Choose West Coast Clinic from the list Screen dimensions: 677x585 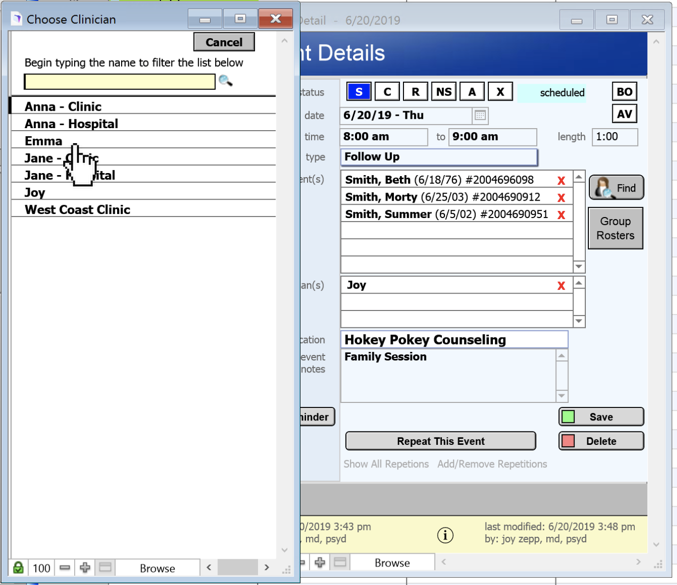point(77,210)
